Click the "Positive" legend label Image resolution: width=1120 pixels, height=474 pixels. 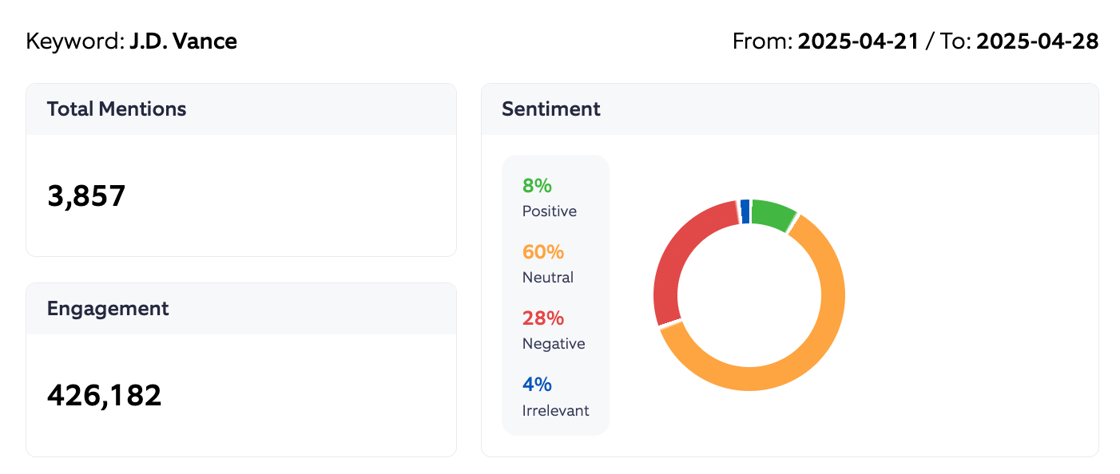pos(549,211)
